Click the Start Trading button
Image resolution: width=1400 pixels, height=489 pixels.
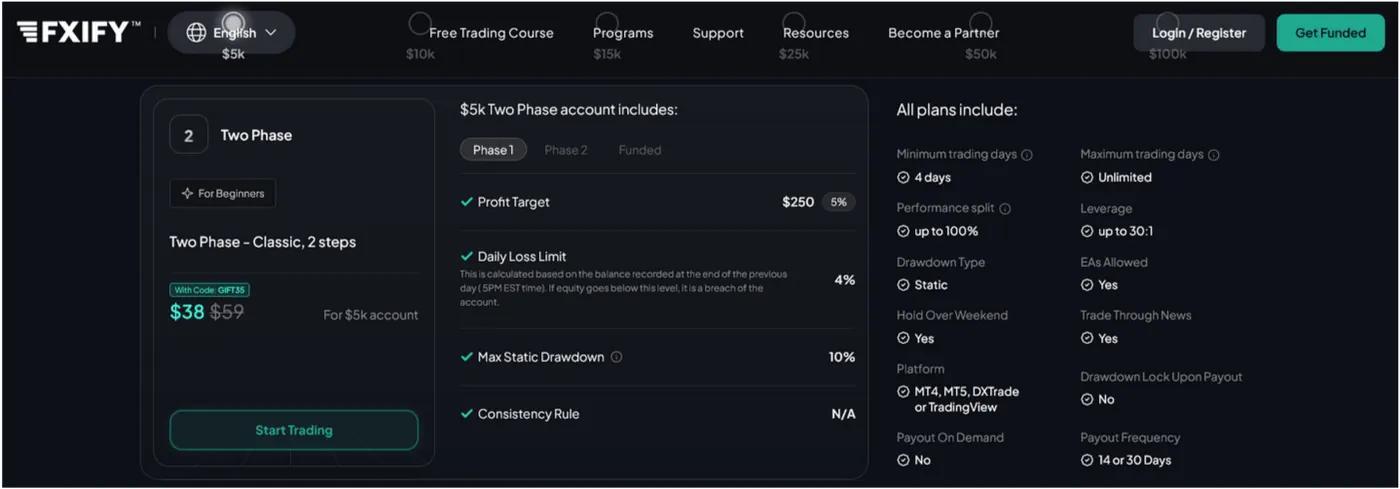294,430
